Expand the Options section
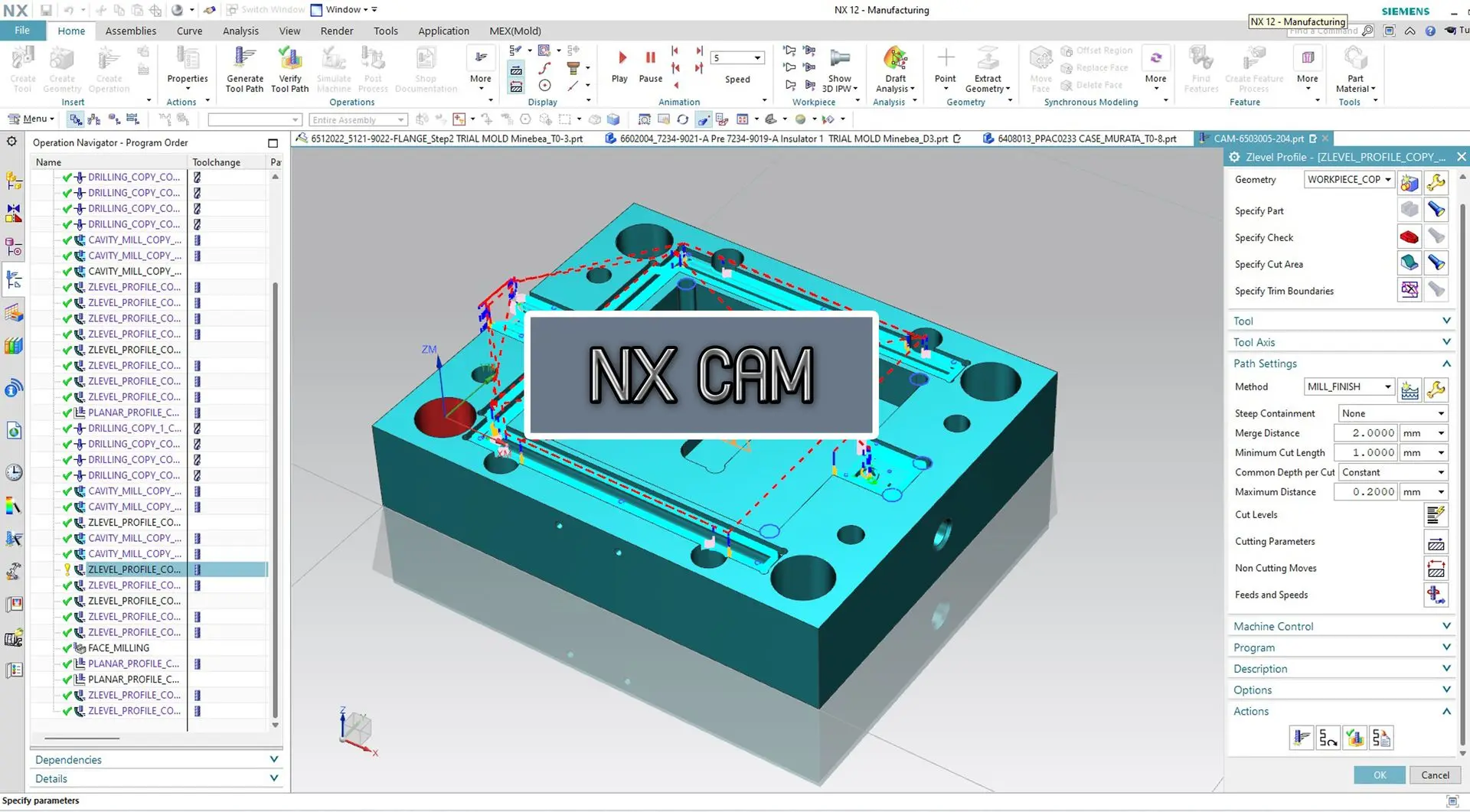The image size is (1470, 812). [1341, 690]
